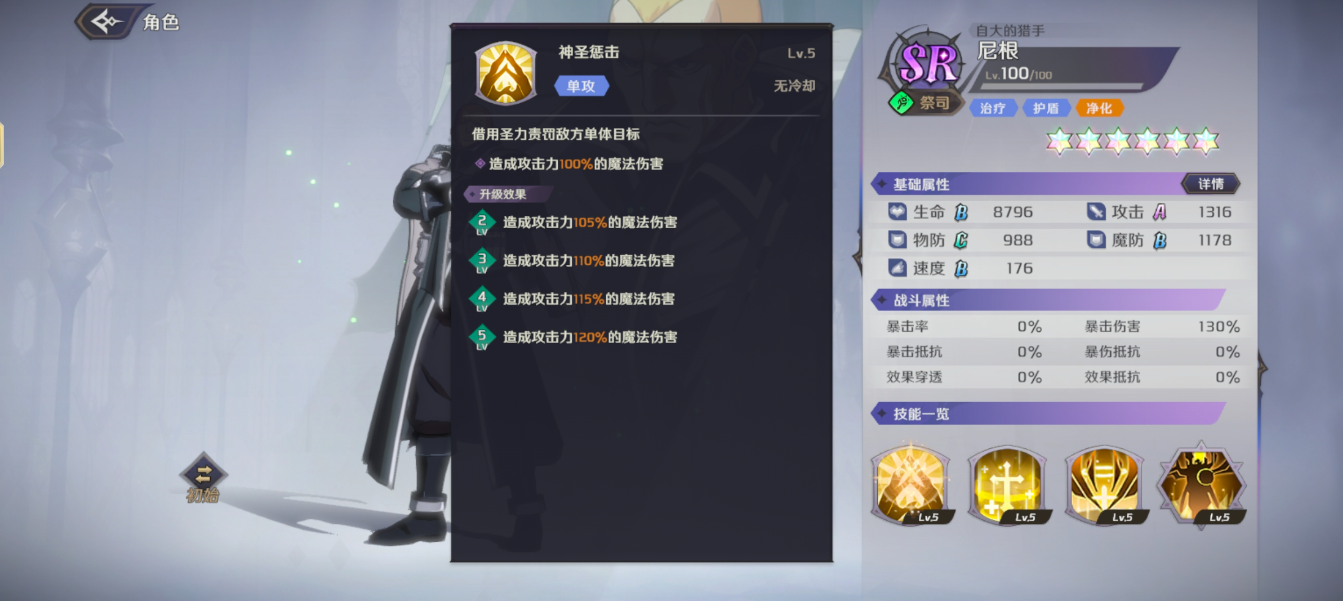Open the 战斗属性 section header
Image resolution: width=1343 pixels, height=601 pixels.
point(1048,300)
